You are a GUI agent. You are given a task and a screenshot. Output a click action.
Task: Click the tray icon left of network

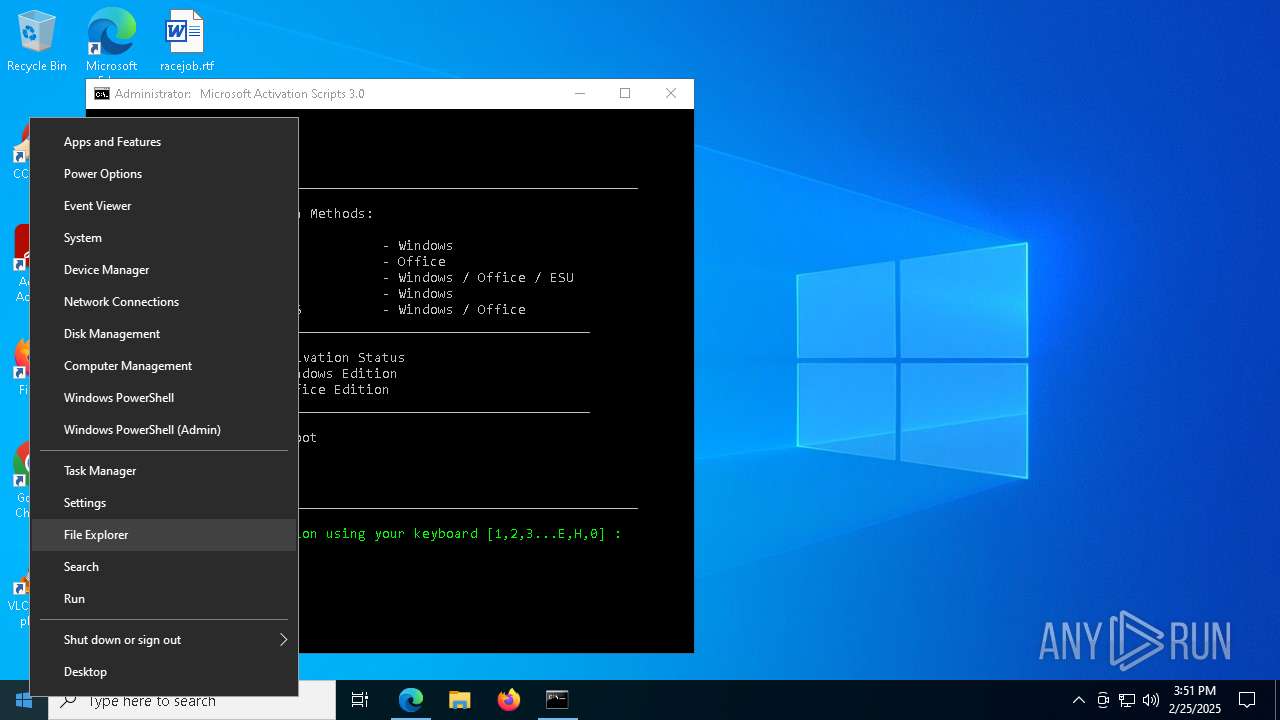coord(1103,700)
